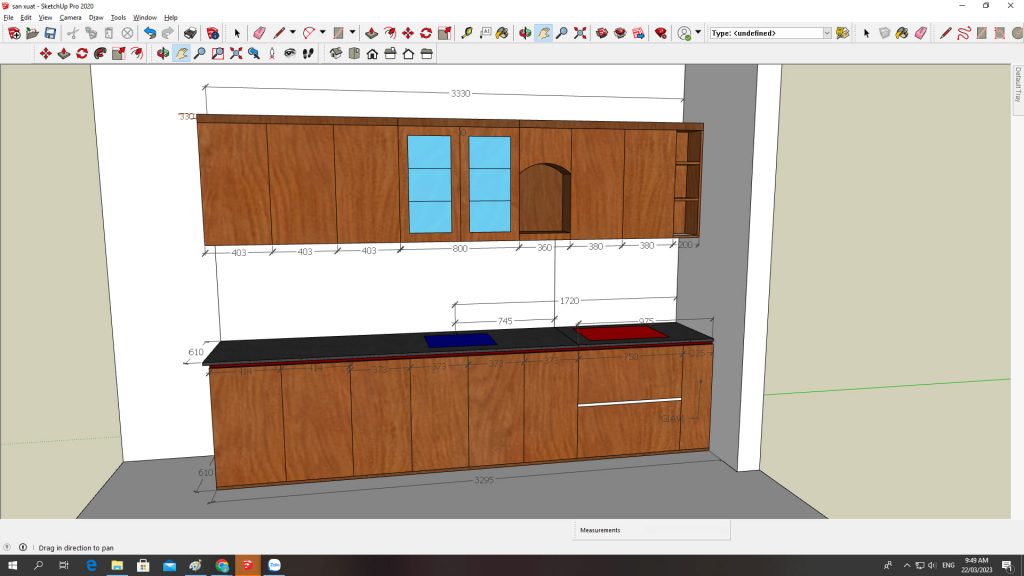
Task: Click the Paste clipboard icon
Action: [x=109, y=33]
